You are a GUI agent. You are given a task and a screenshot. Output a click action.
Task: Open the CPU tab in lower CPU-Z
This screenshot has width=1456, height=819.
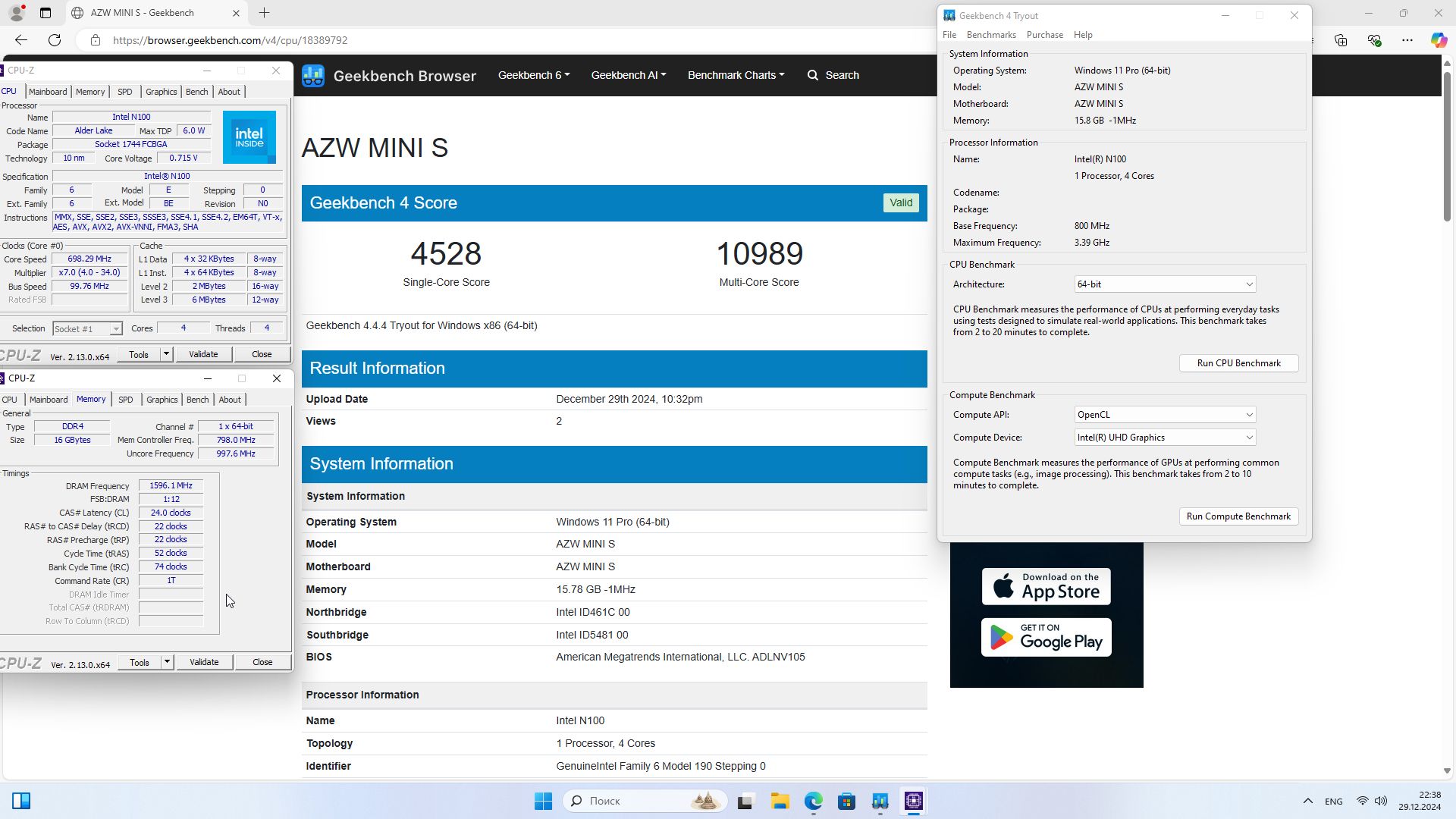click(x=10, y=400)
